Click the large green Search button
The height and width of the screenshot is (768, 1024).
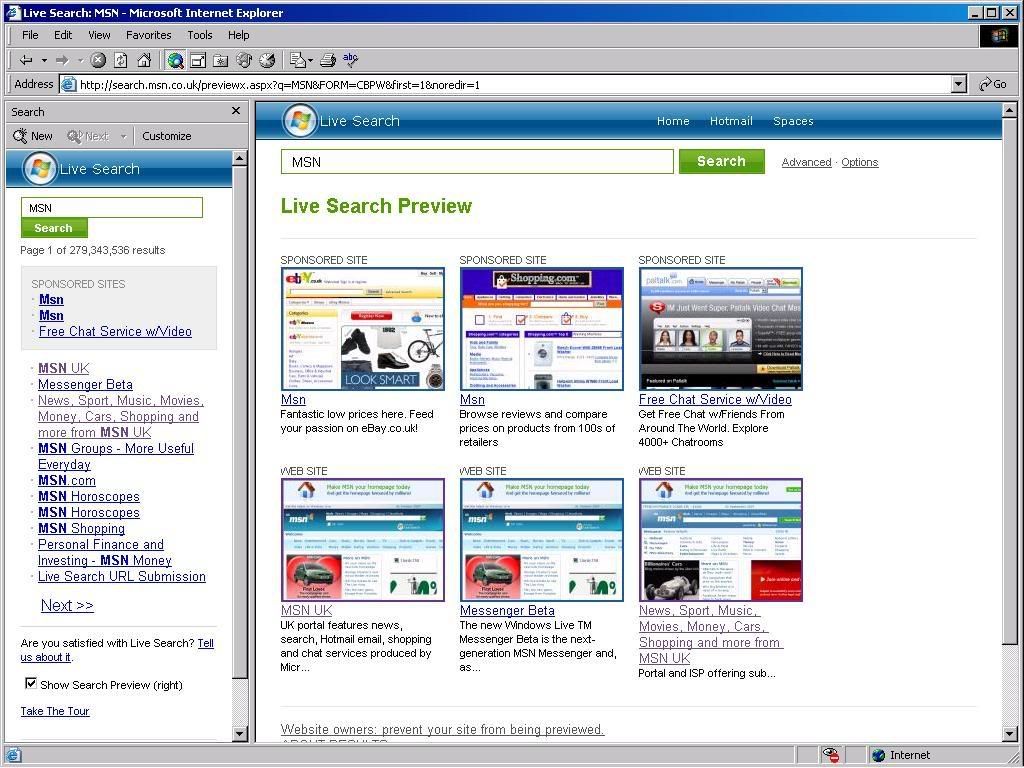click(722, 161)
